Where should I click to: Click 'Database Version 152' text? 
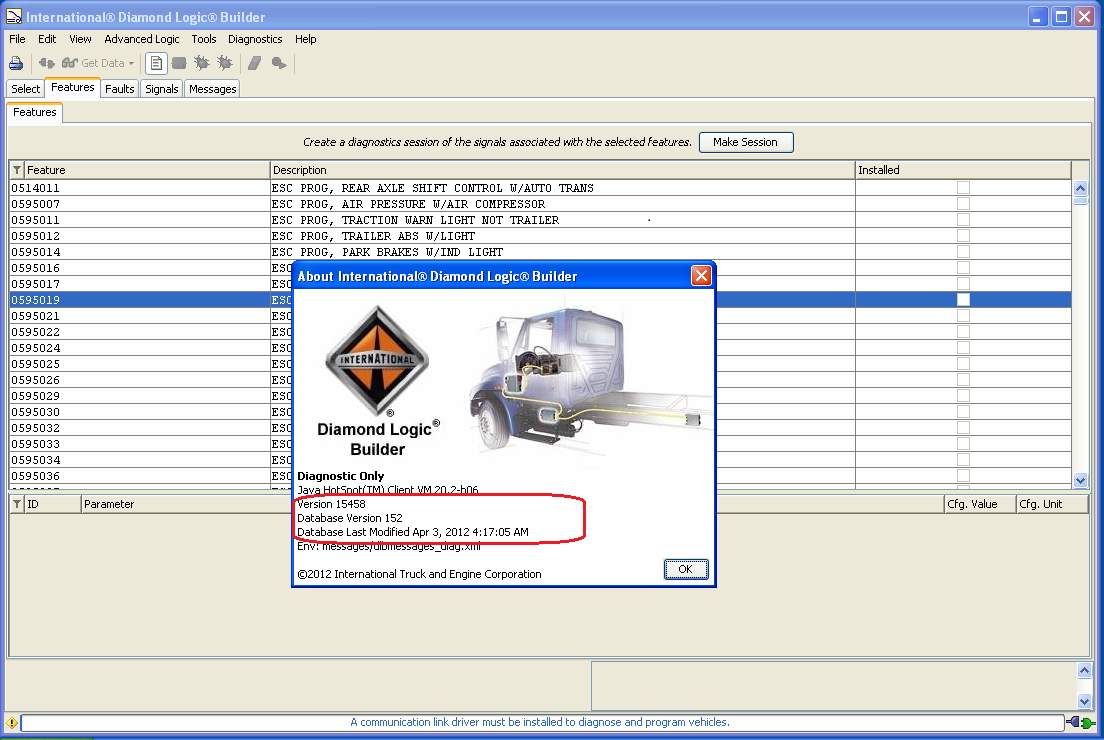[x=350, y=518]
